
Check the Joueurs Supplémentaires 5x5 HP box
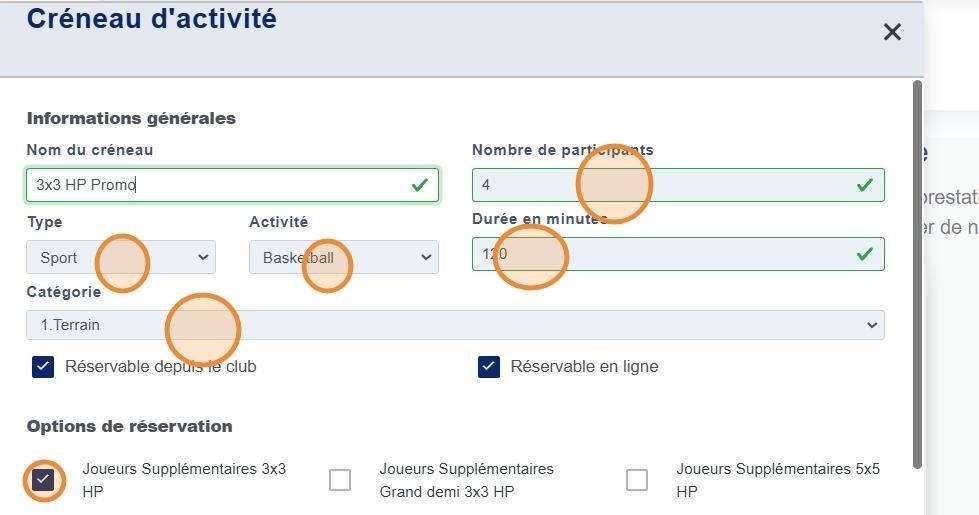coord(637,480)
